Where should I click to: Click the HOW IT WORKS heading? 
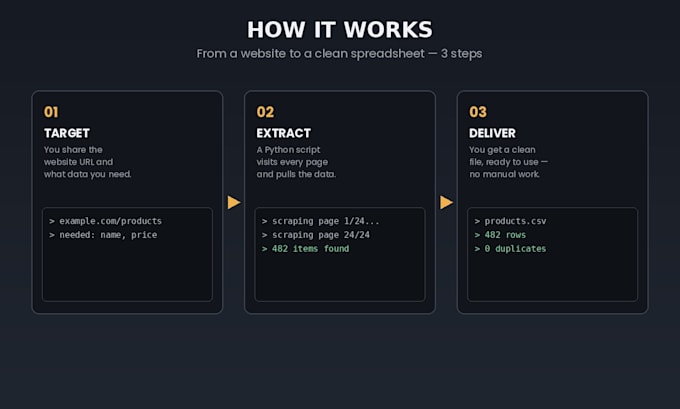[340, 29]
